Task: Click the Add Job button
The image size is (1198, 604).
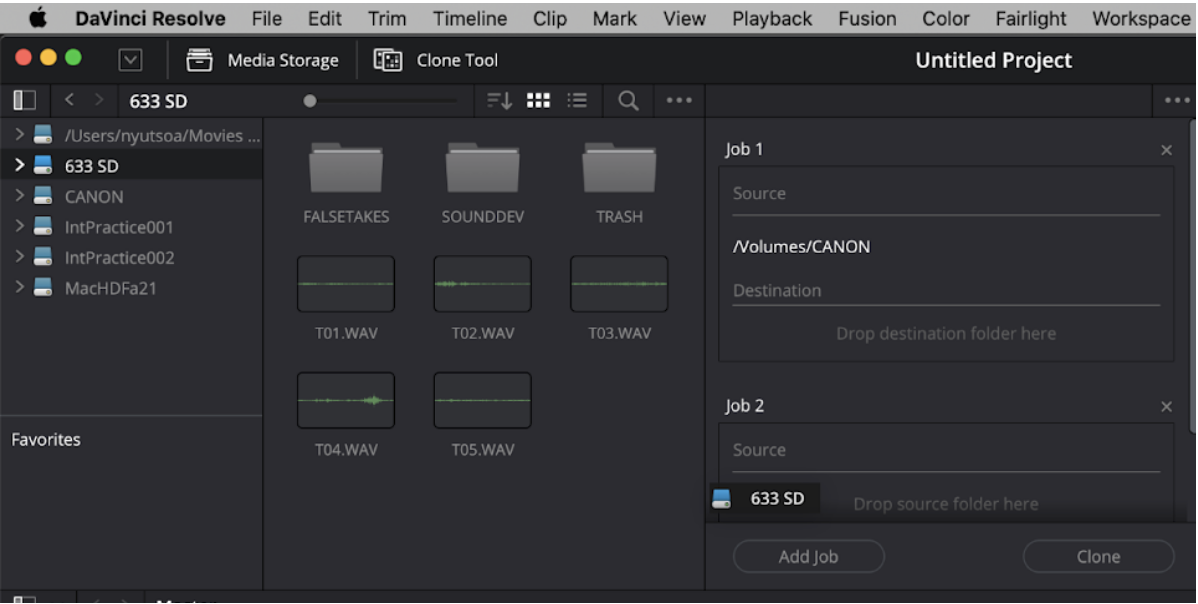Action: [x=808, y=556]
